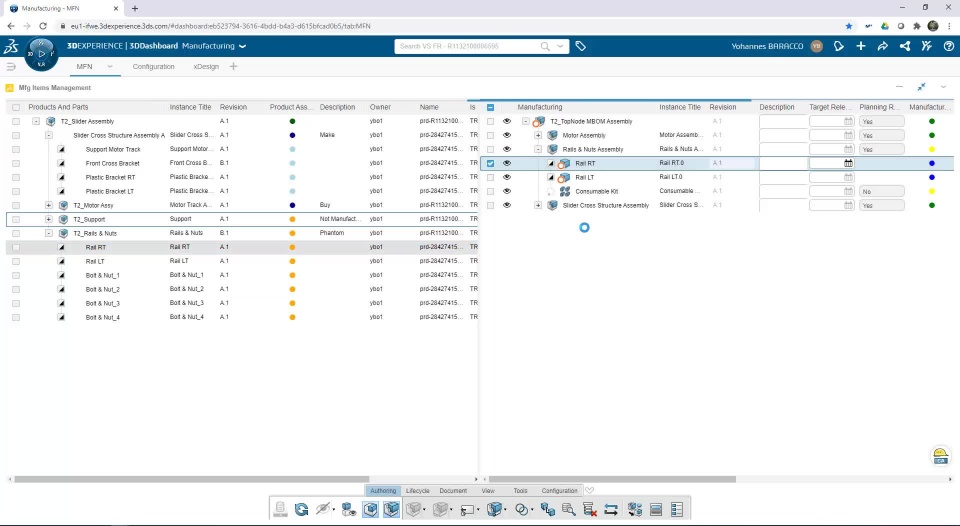Click the magnifier search list icon in the toolbar
960x526 pixels.
tap(568, 509)
